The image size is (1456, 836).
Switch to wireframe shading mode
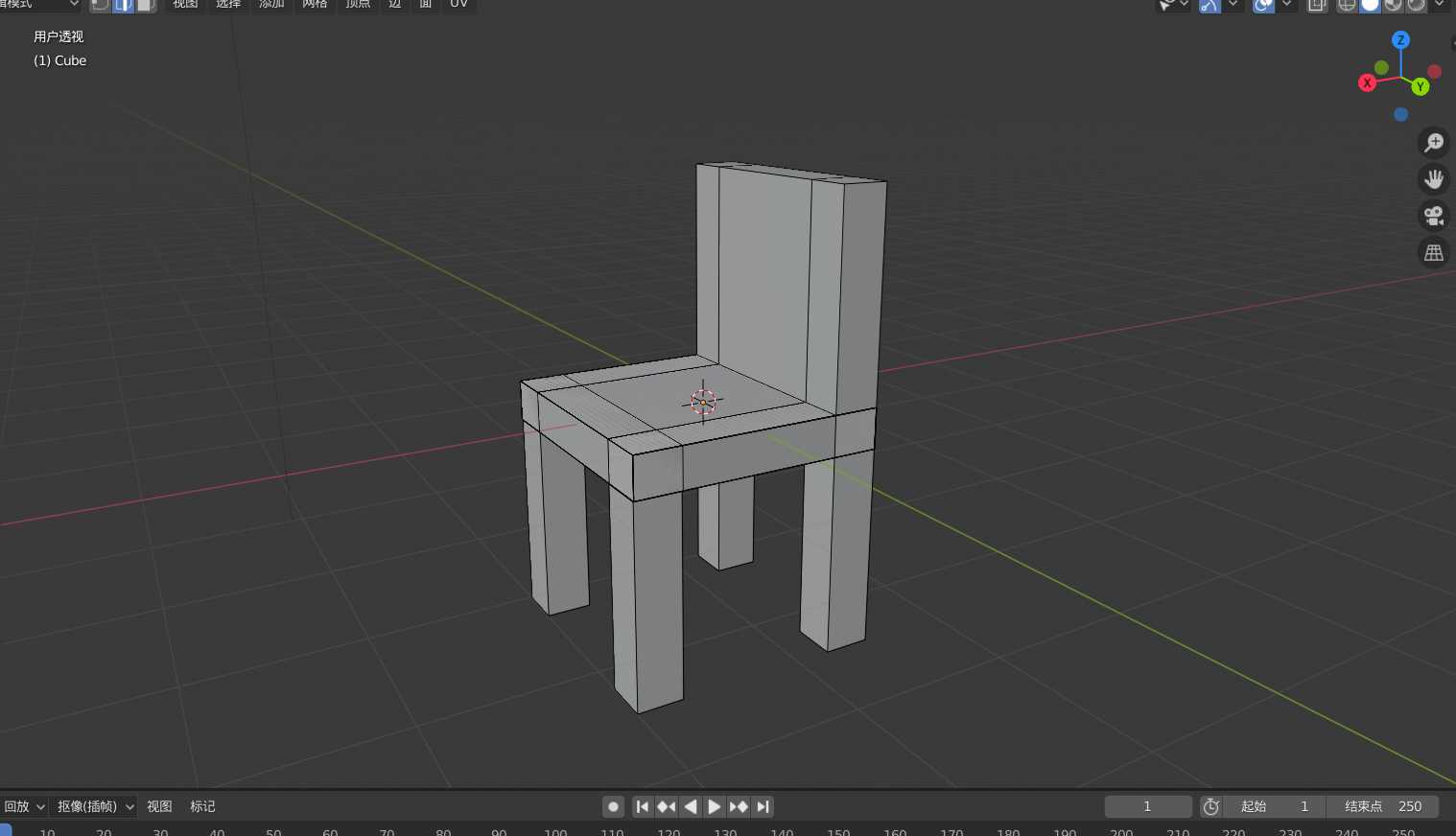[1347, 5]
